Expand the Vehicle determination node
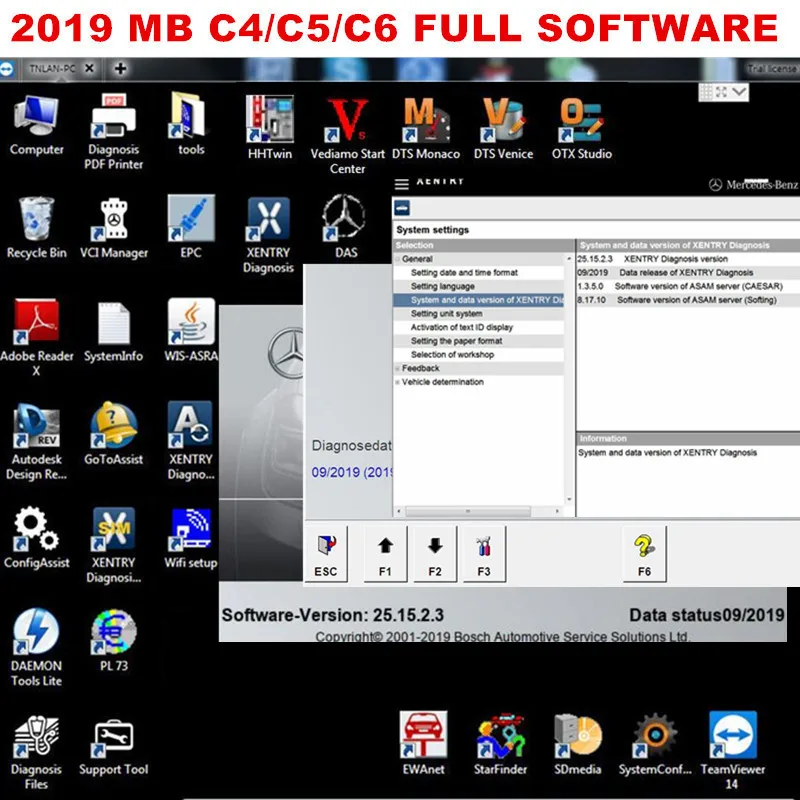800x800 pixels. pos(398,382)
